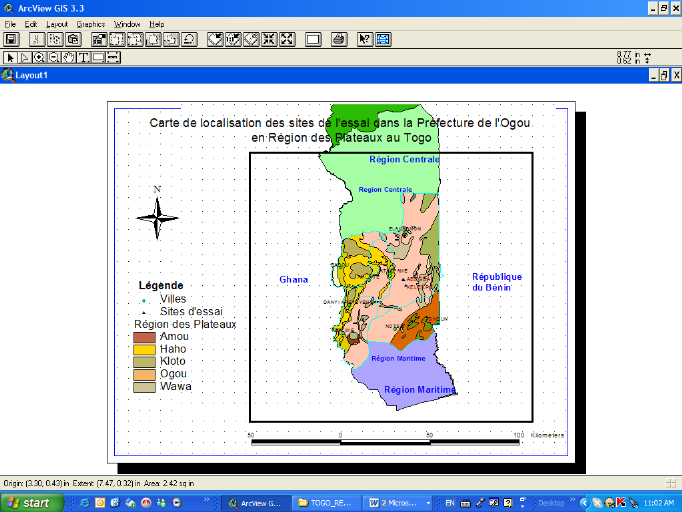The width and height of the screenshot is (682, 512).
Task: Open the context Help pointer tool
Action: coord(365,40)
